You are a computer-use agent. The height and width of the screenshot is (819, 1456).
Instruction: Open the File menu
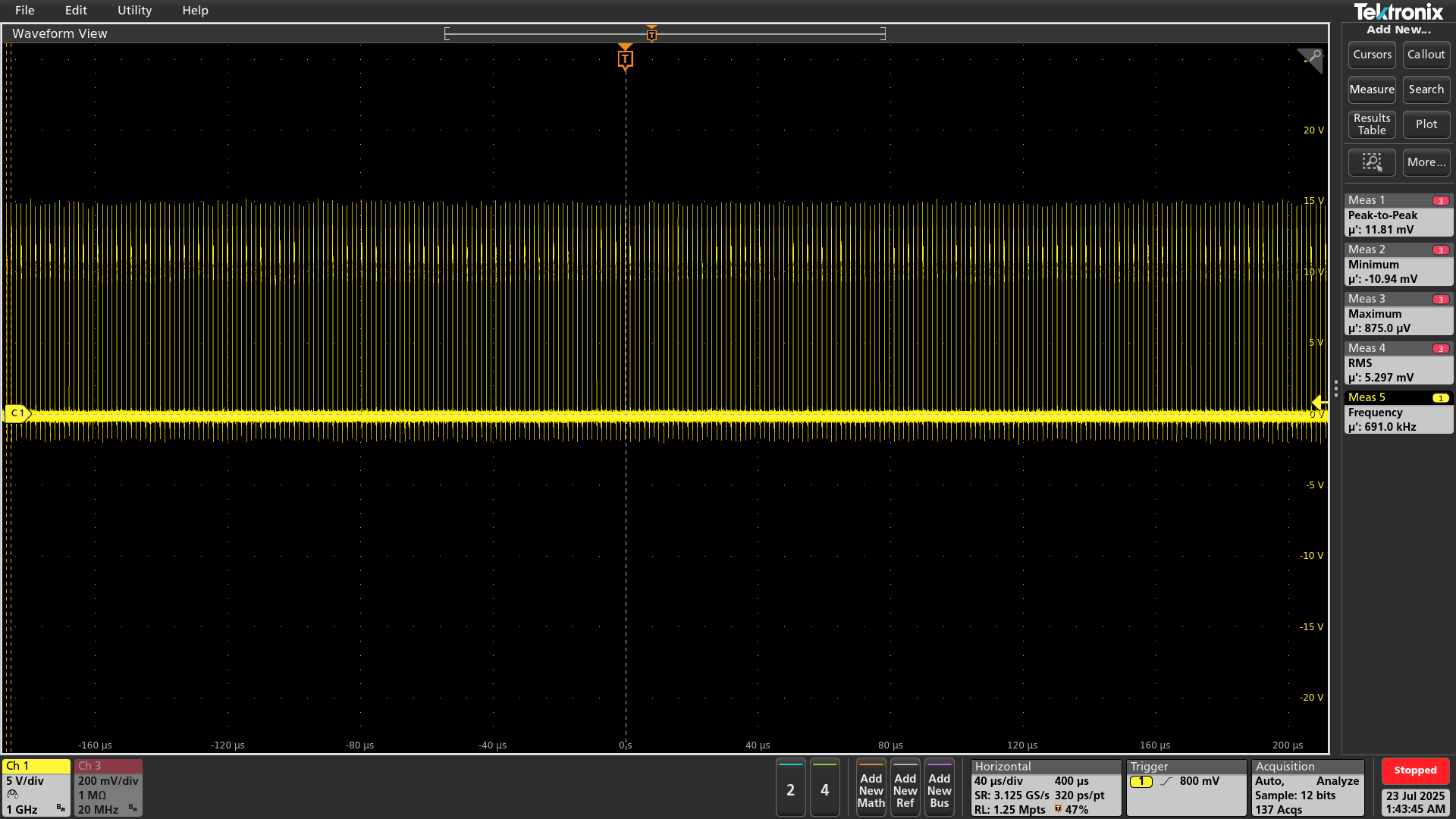[x=24, y=11]
